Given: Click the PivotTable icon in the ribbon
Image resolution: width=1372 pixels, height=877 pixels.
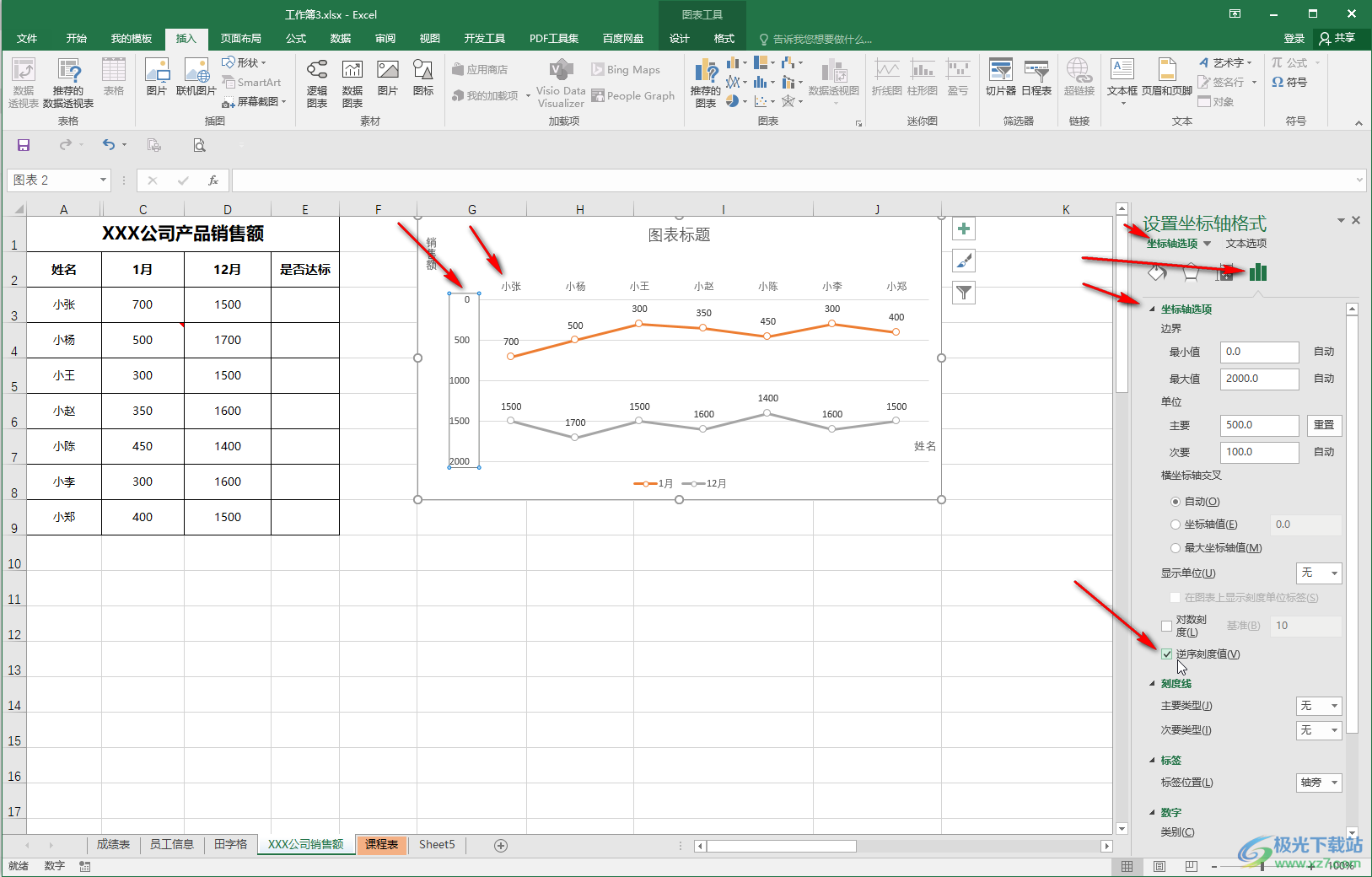Looking at the screenshot, I should pos(24,82).
